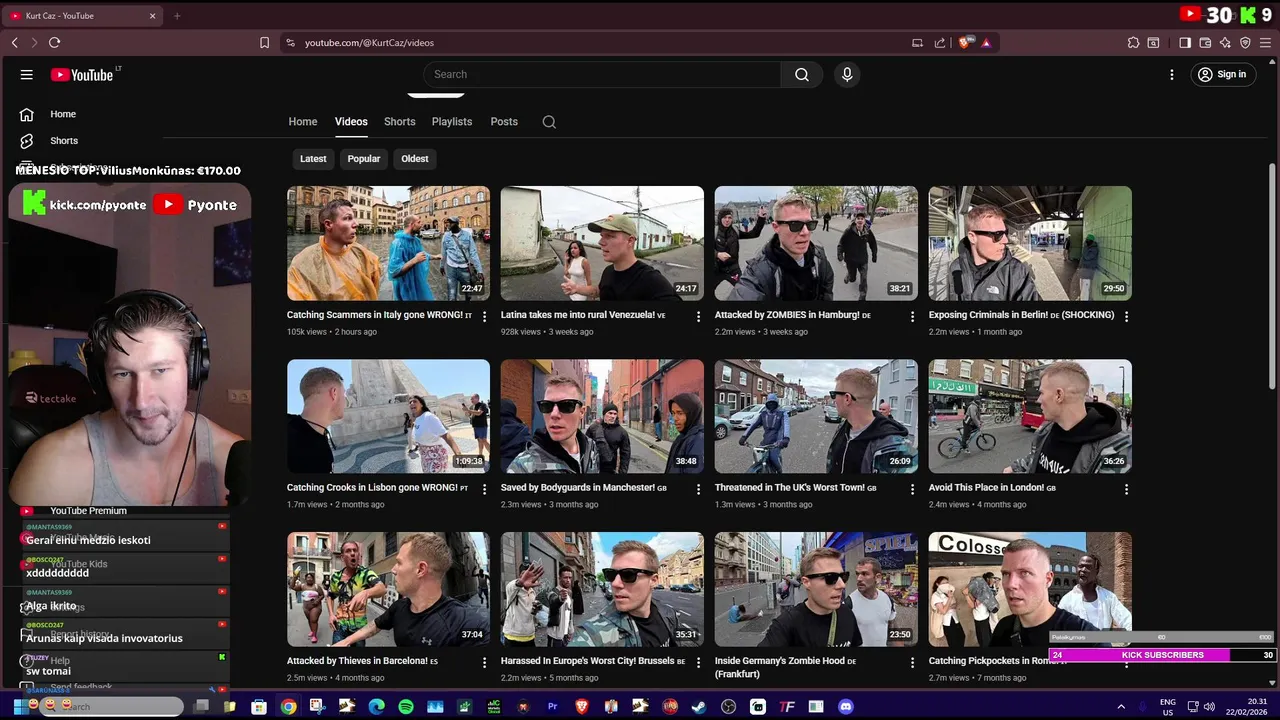Open options for Avoid This Place London video
Viewport: 1280px width, 720px height.
pos(1126,490)
